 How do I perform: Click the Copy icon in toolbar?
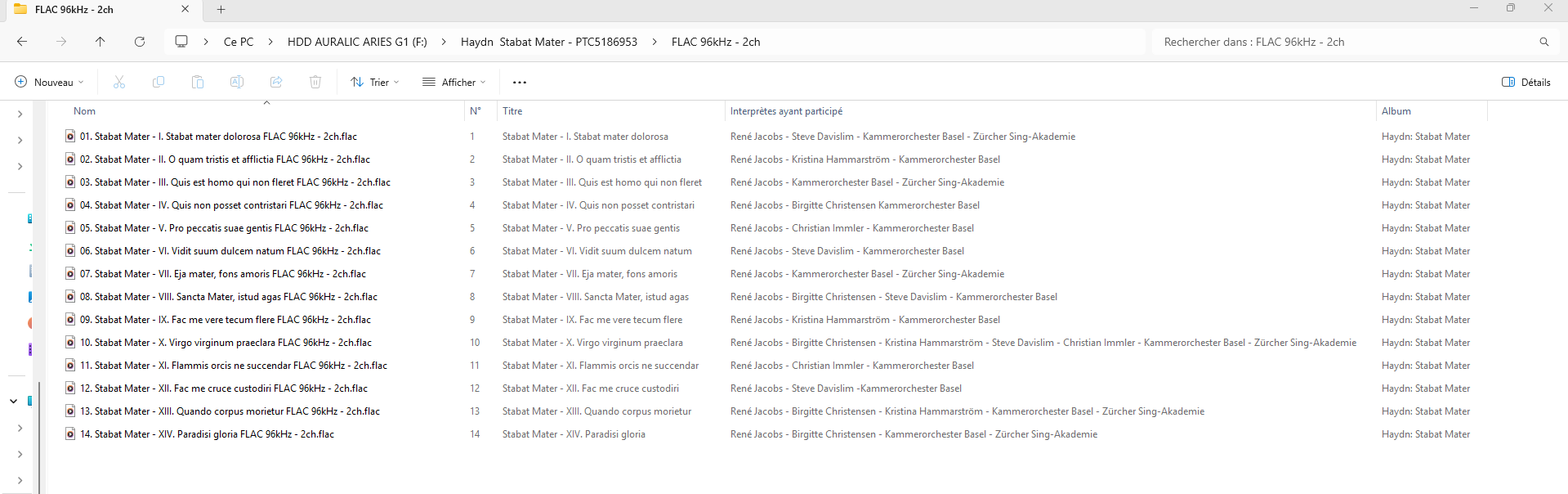point(159,82)
